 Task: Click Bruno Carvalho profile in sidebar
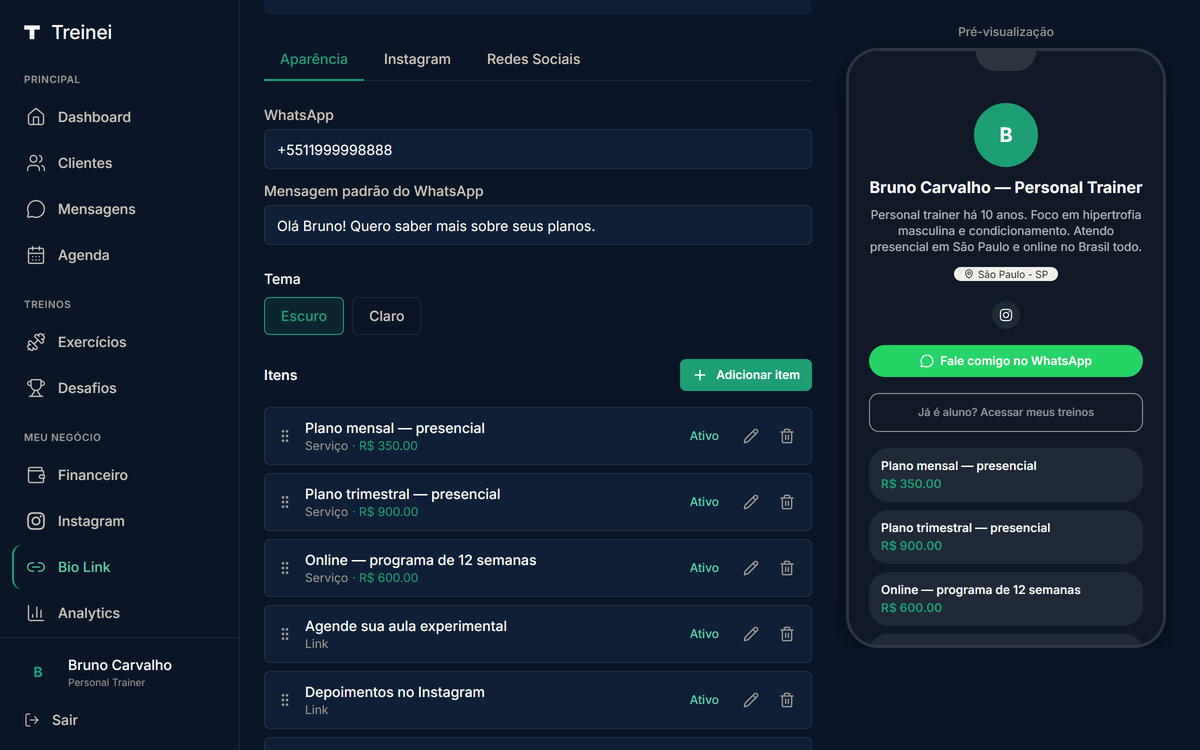pos(120,672)
